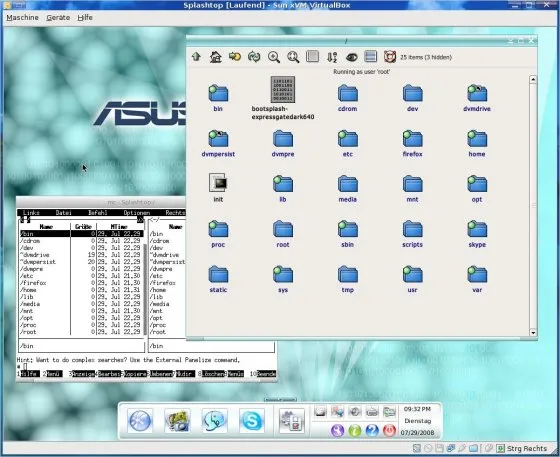Click the zoom in magnifier icon
560x457 pixels.
coord(274,57)
